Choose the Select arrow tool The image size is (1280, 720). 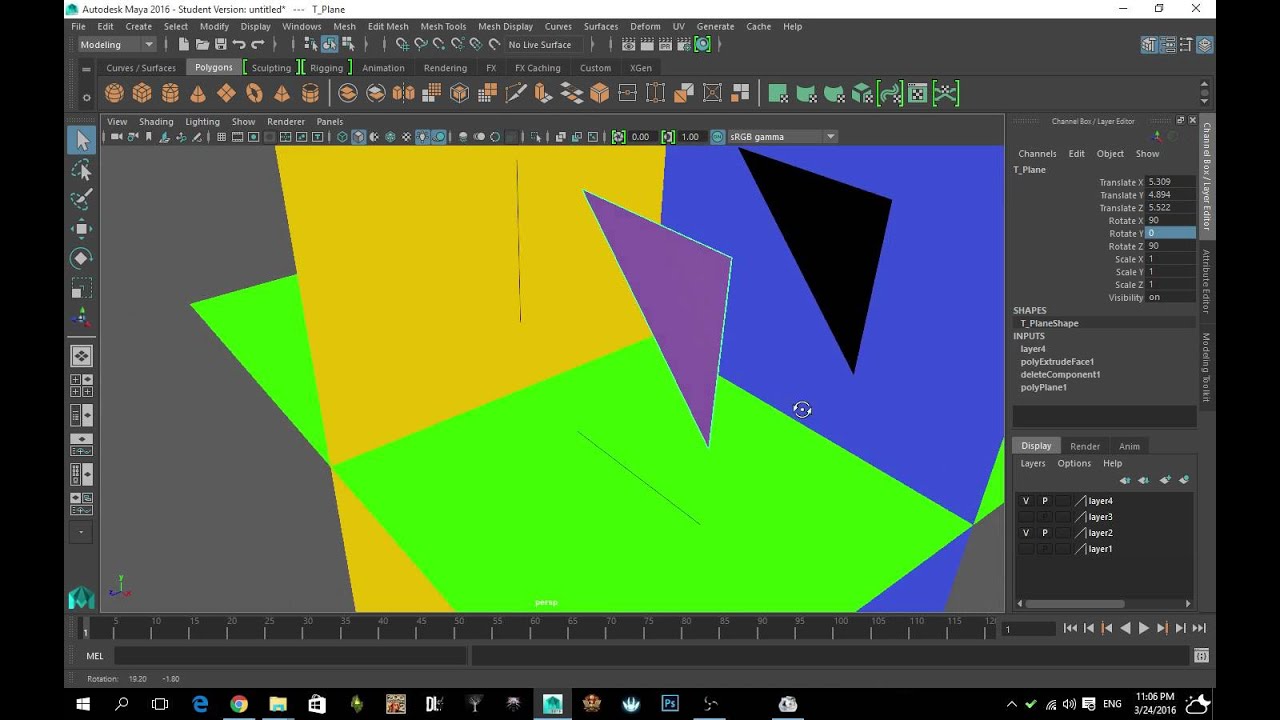point(82,141)
